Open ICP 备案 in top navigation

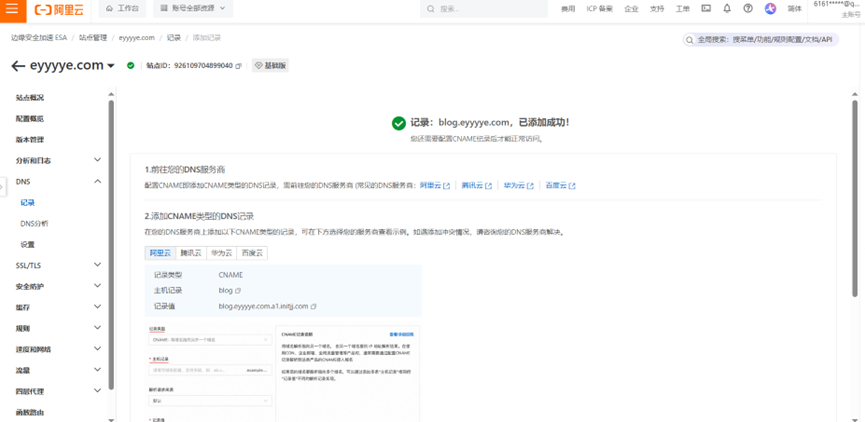600,9
